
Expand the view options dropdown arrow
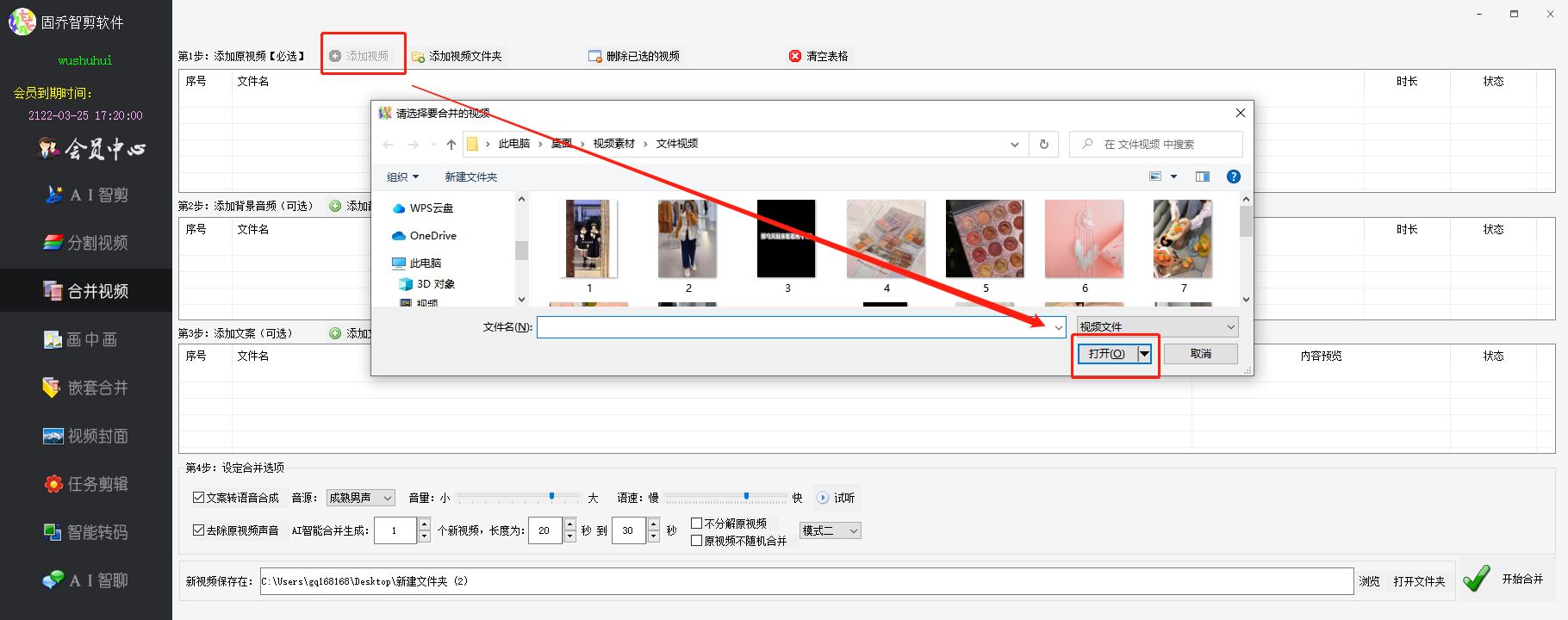pyautogui.click(x=1173, y=177)
